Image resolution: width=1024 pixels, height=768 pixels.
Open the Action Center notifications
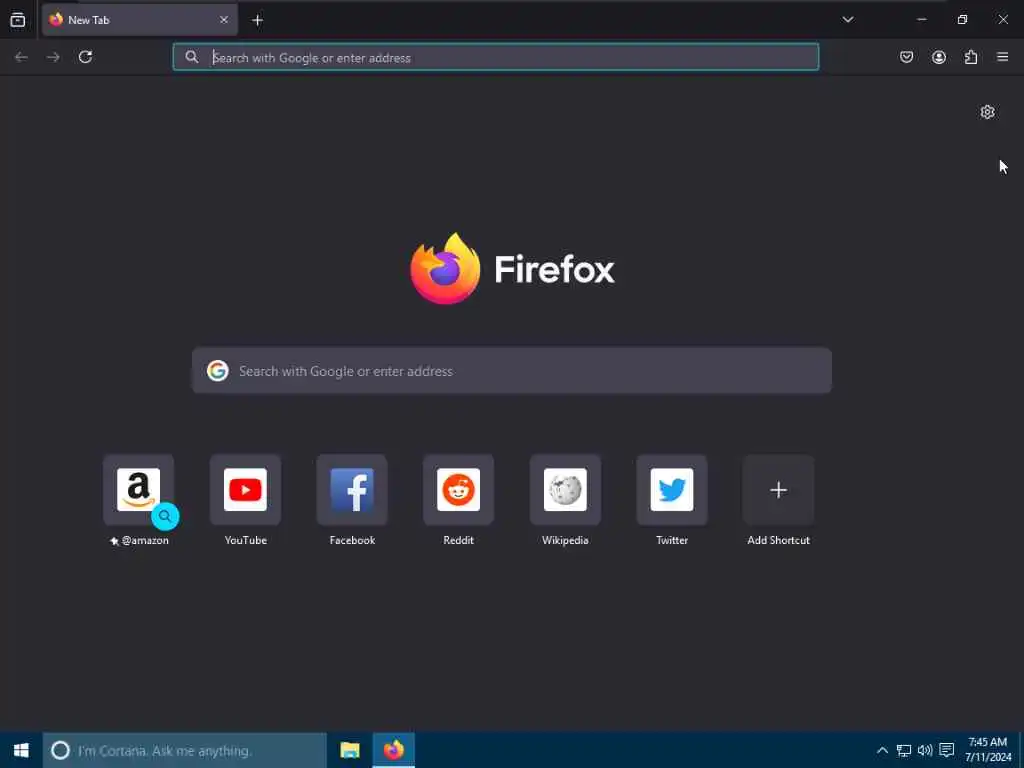947,750
